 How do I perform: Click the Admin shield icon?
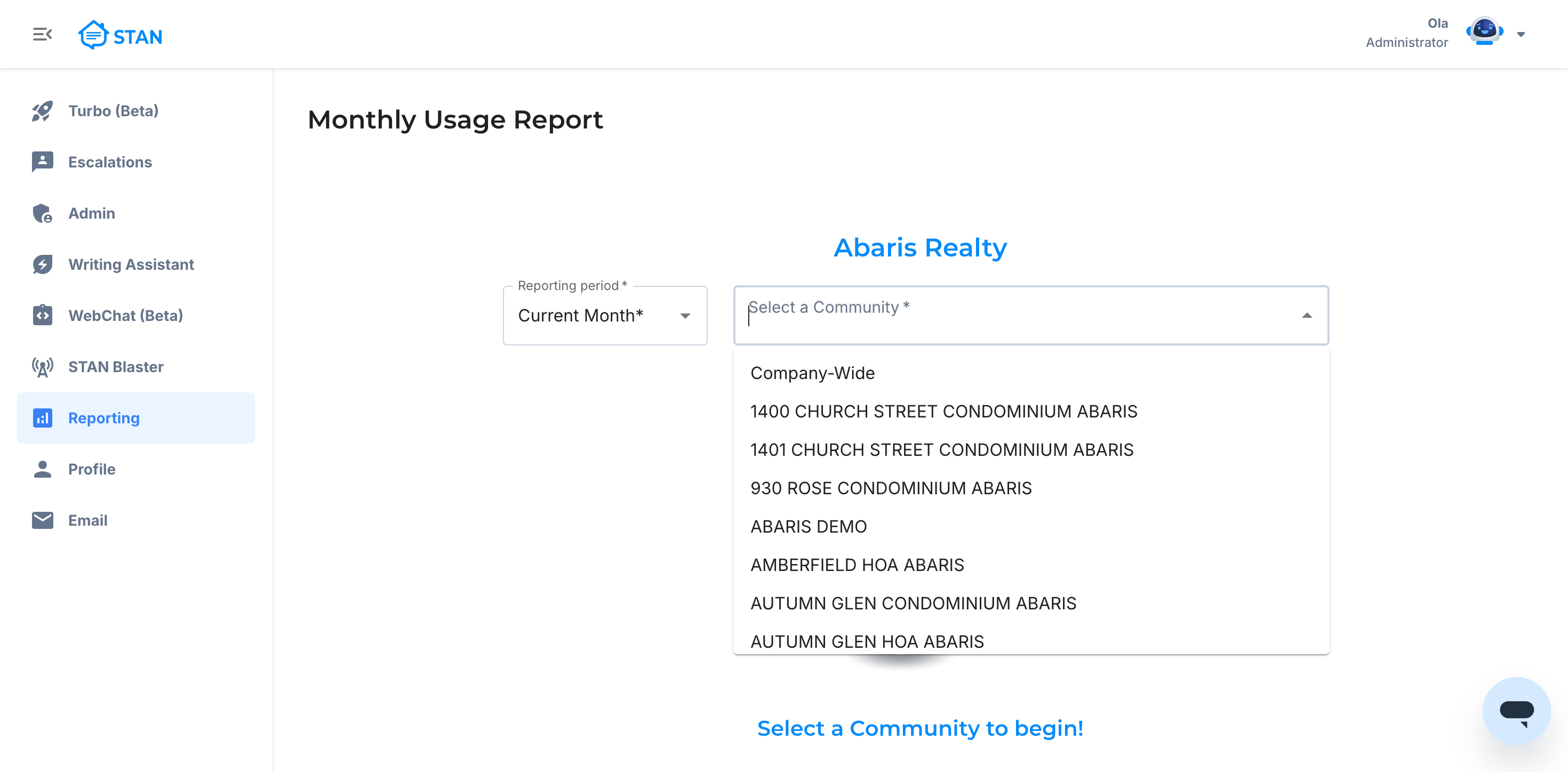pos(42,214)
